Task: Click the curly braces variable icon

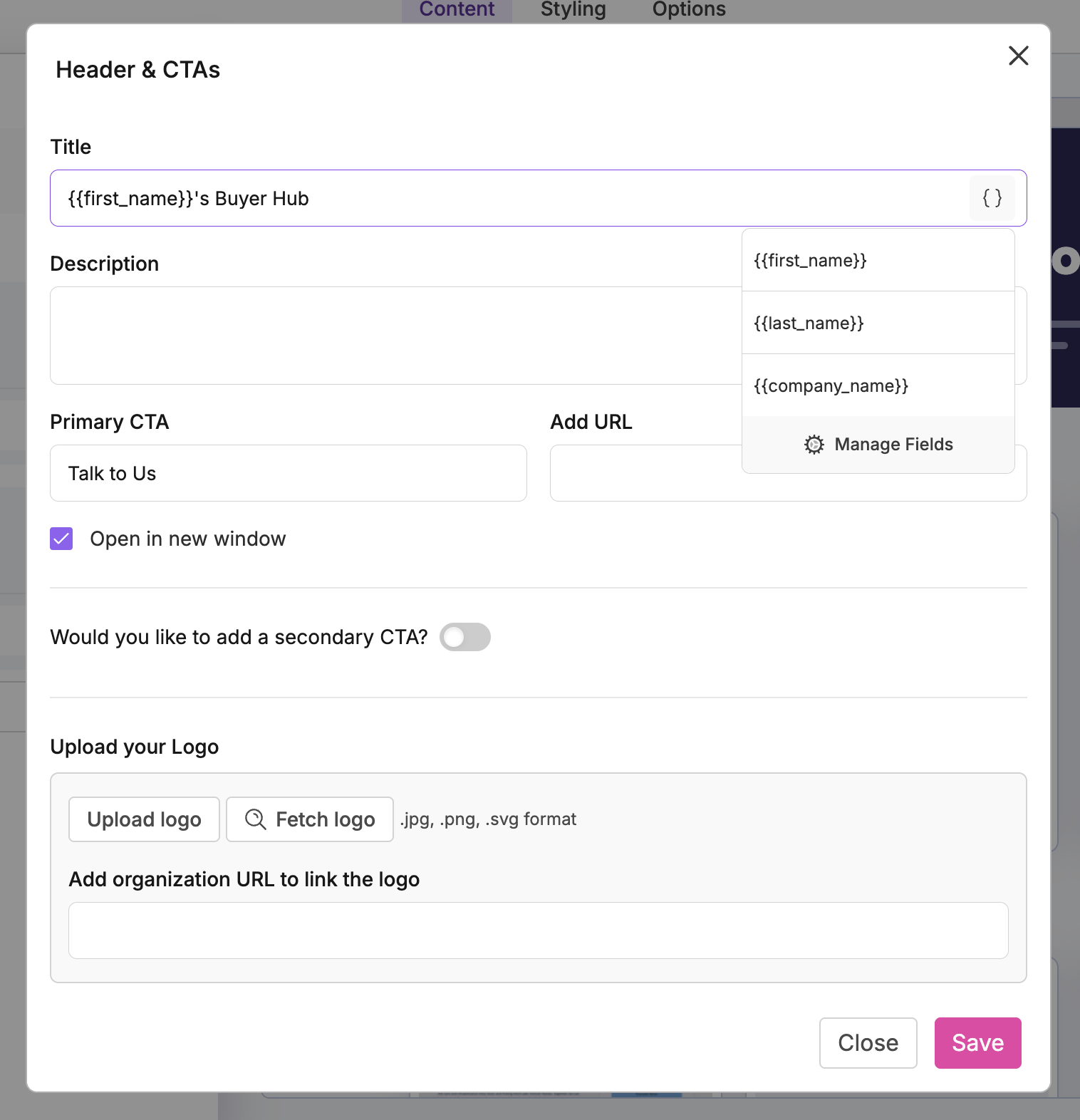Action: pyautogui.click(x=992, y=198)
